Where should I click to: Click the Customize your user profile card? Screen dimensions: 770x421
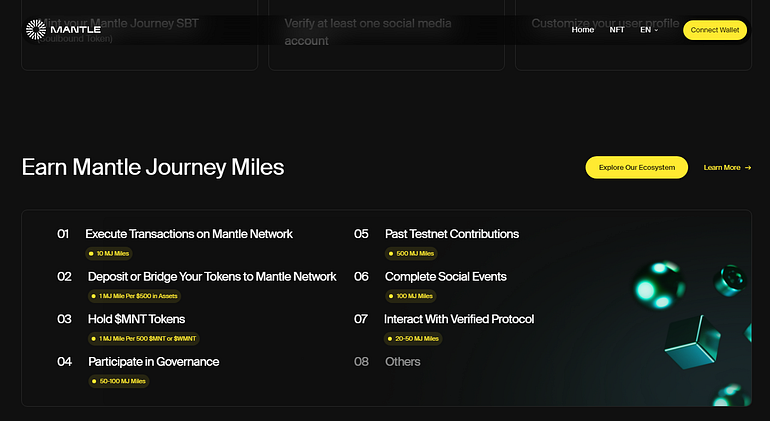[x=633, y=34]
